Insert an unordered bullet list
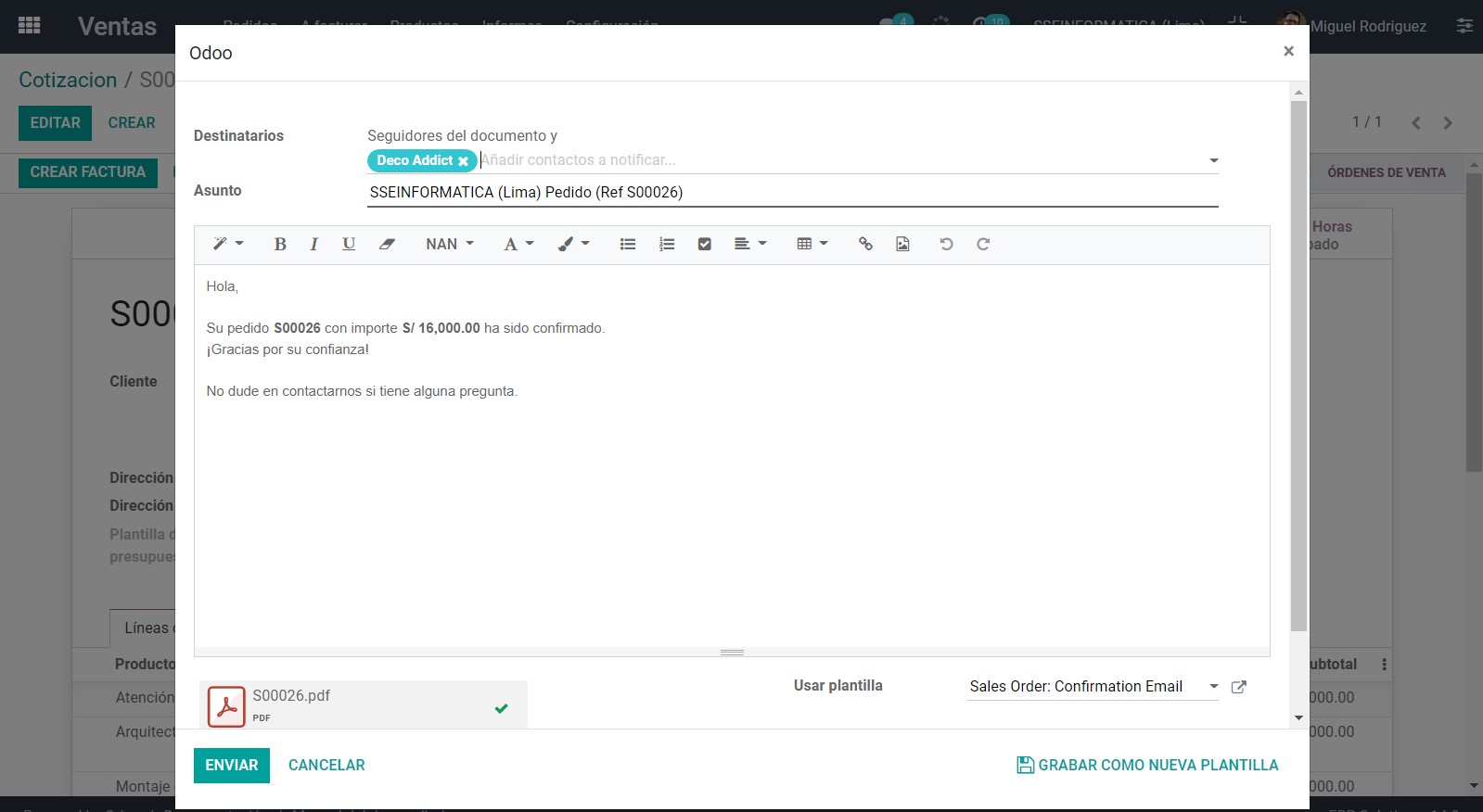 click(628, 244)
